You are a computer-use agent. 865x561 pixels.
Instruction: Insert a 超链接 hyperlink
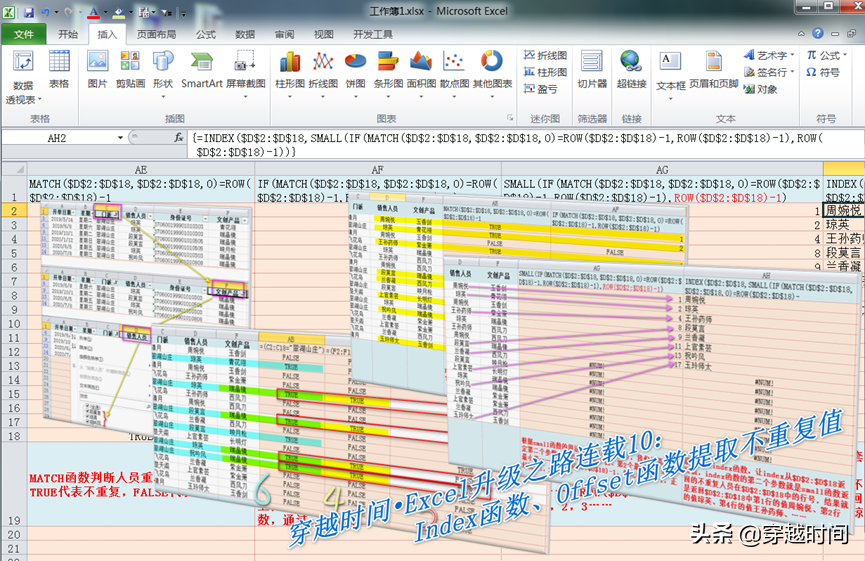(x=631, y=69)
